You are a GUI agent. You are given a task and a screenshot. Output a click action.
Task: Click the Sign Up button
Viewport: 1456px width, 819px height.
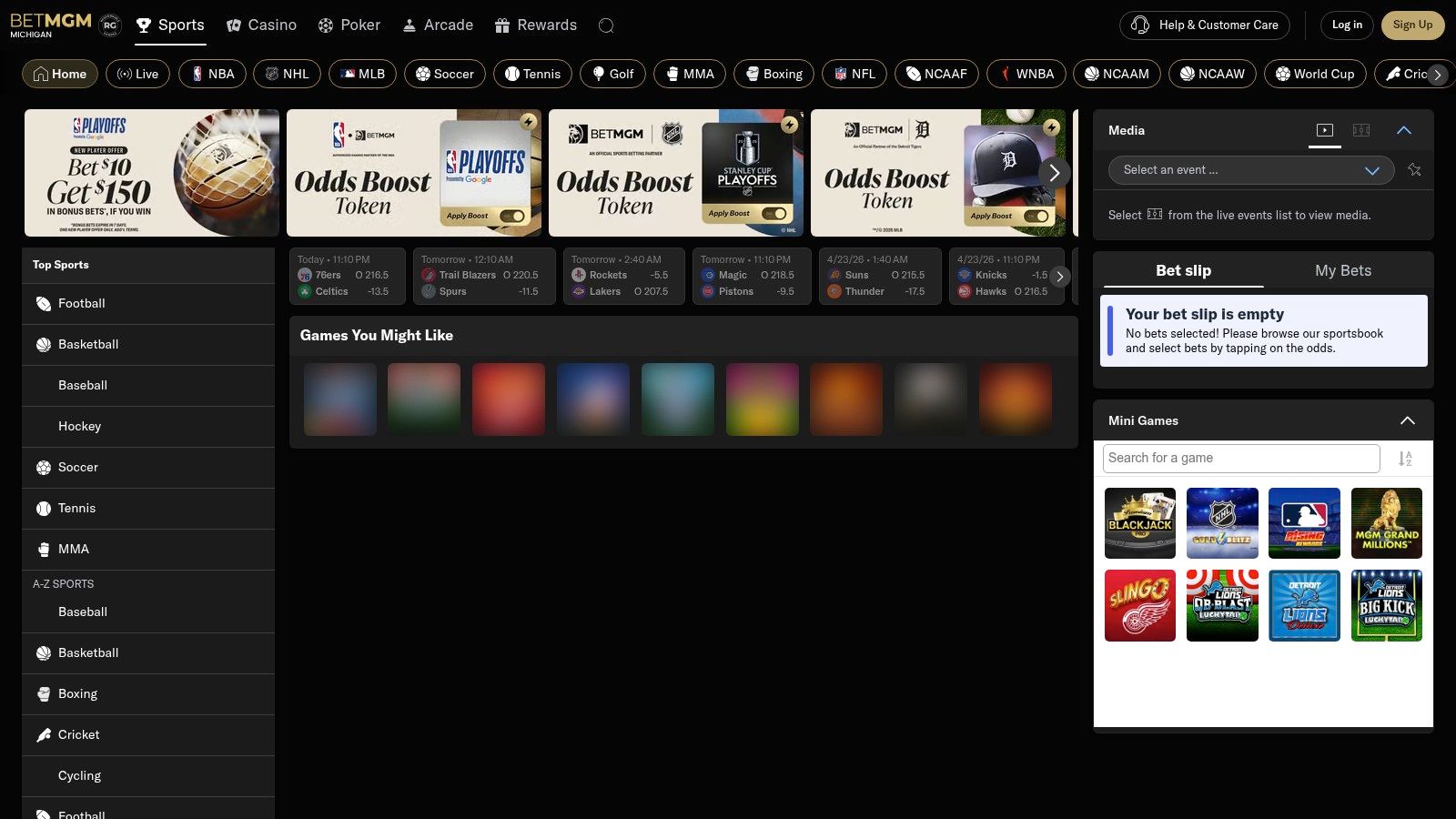point(1412,25)
